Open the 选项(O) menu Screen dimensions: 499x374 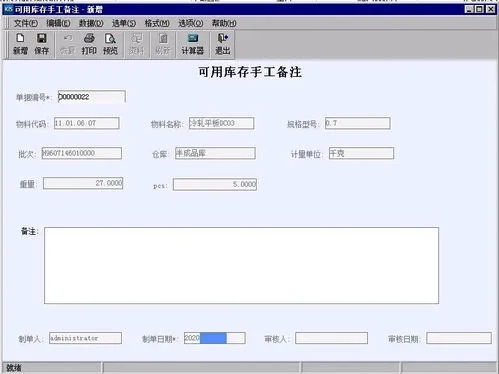pyautogui.click(x=191, y=23)
